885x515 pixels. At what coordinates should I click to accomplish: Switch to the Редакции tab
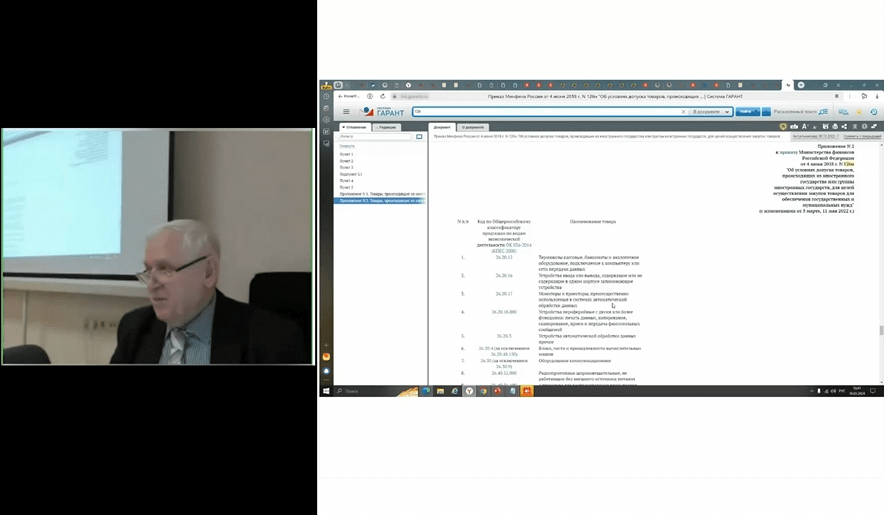[387, 127]
